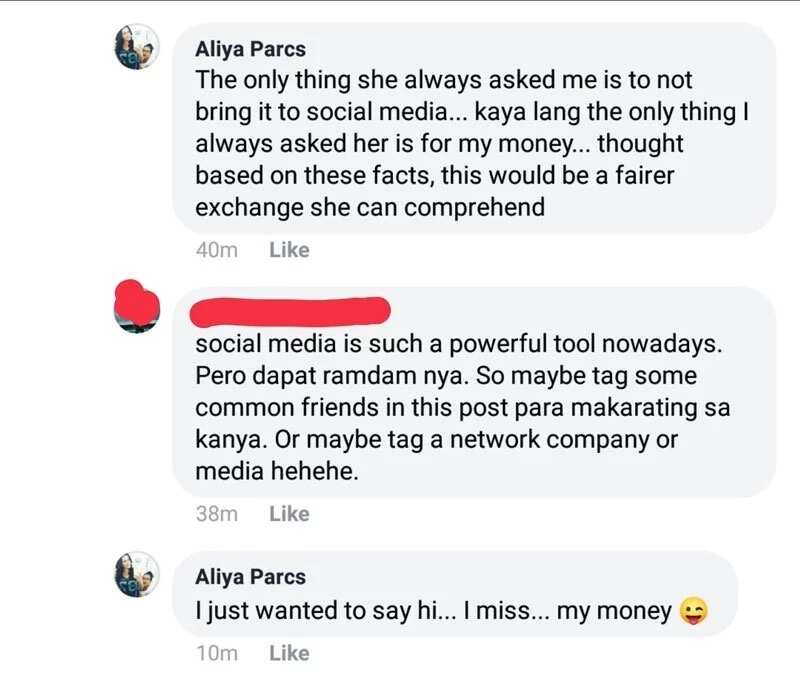This screenshot has width=800, height=673.
Task: Open Aliya Parcs avatar beside 'I miss my money'
Action: (137, 575)
